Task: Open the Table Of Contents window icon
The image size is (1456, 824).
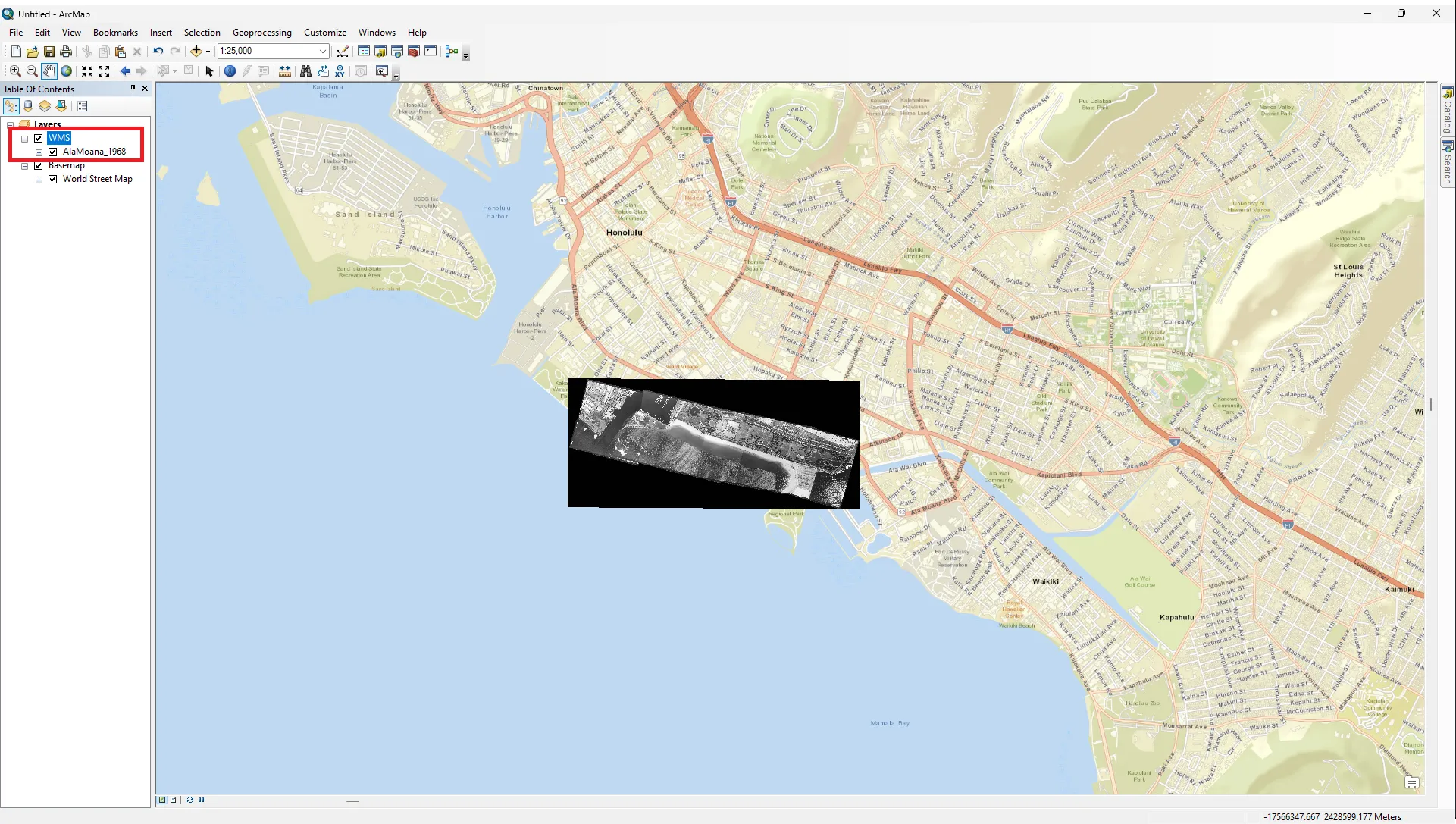Action: pyautogui.click(x=364, y=52)
